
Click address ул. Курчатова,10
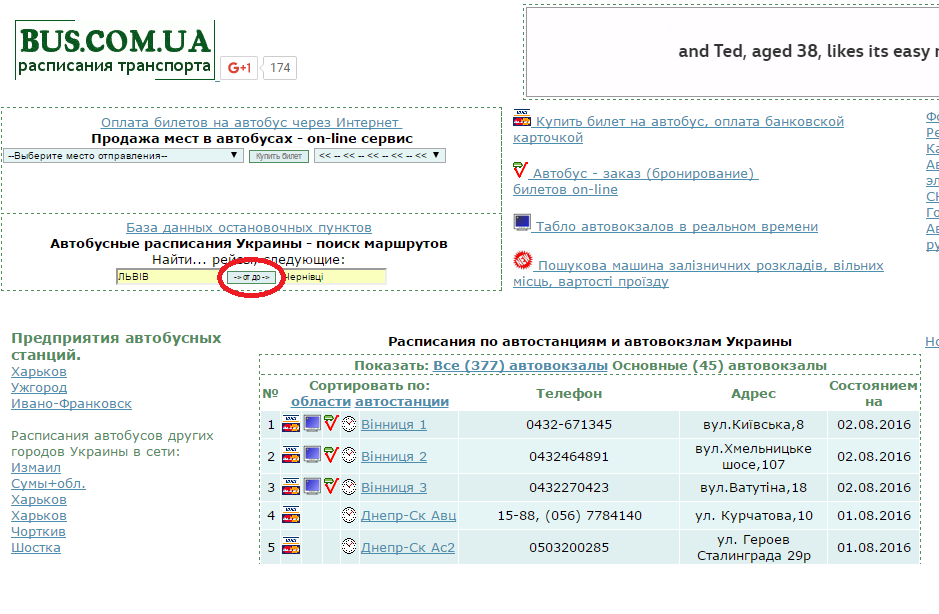[x=754, y=515]
